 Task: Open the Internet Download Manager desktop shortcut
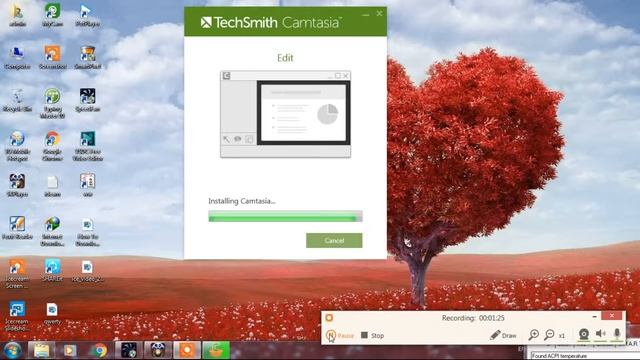pyautogui.click(x=52, y=231)
